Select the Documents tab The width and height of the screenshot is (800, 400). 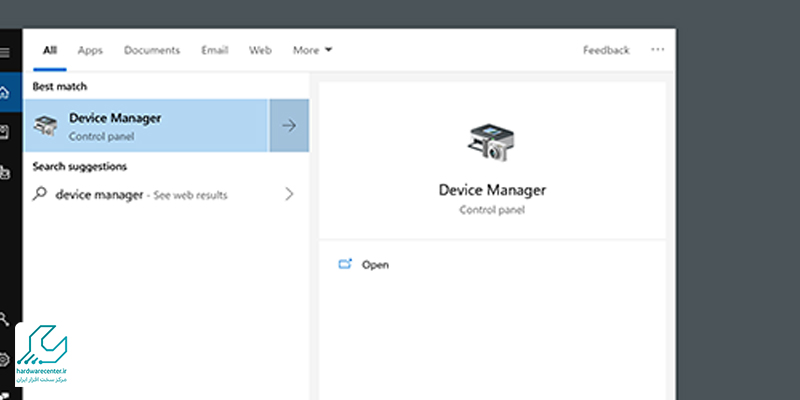coord(152,50)
